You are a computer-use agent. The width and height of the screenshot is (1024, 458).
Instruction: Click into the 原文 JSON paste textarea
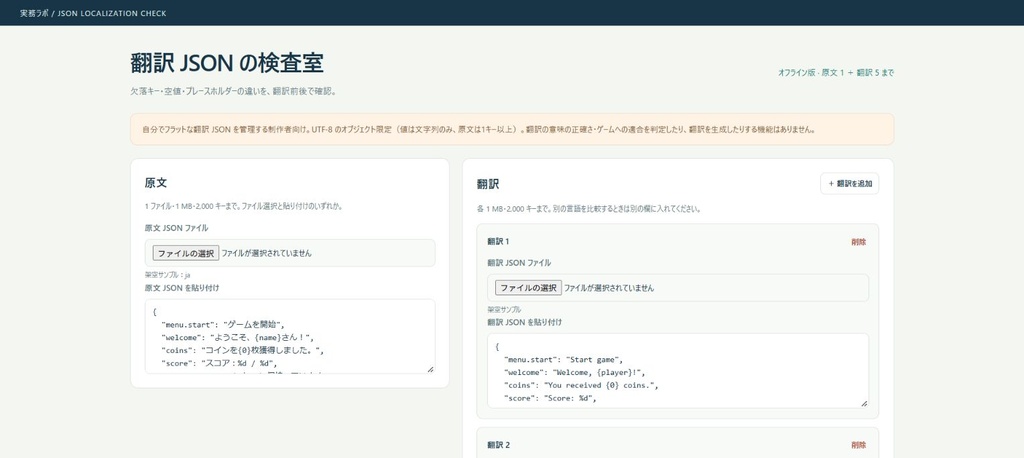(290, 336)
